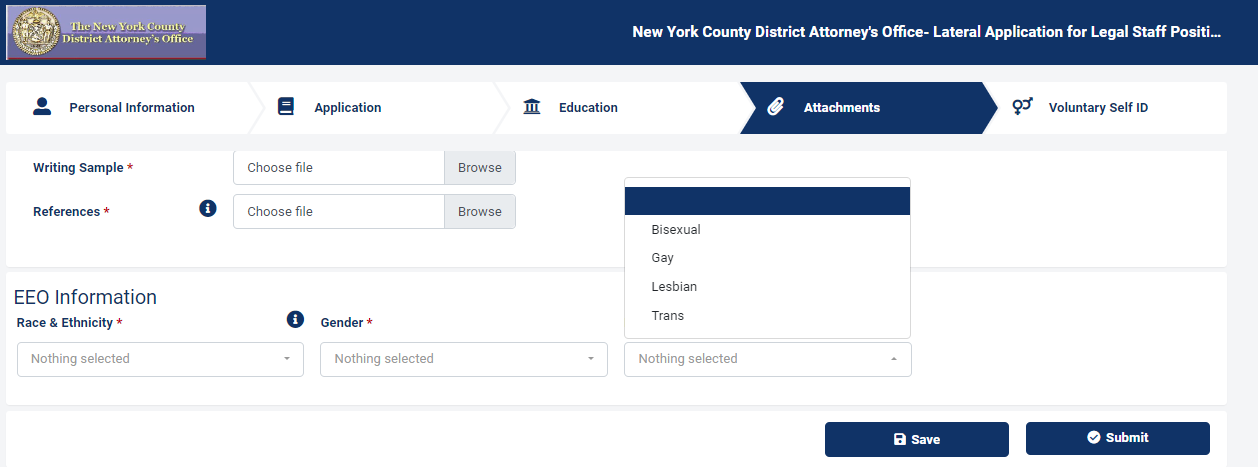
Task: Select the Gay option in list
Action: click(662, 258)
